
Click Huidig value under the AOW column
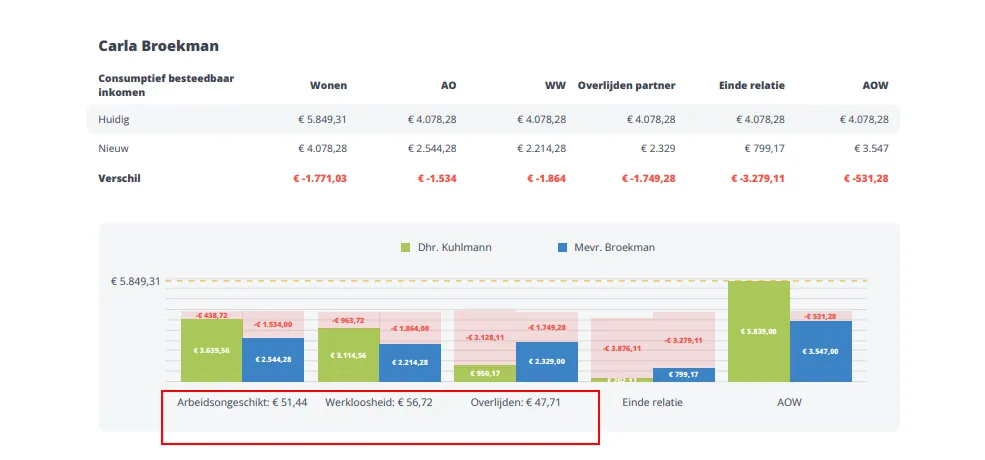[864, 119]
